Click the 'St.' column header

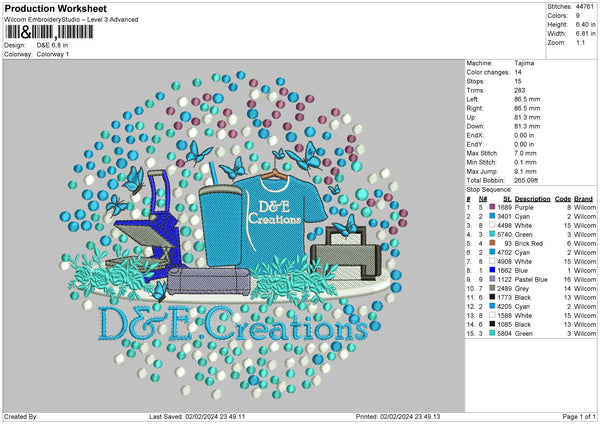pos(507,199)
